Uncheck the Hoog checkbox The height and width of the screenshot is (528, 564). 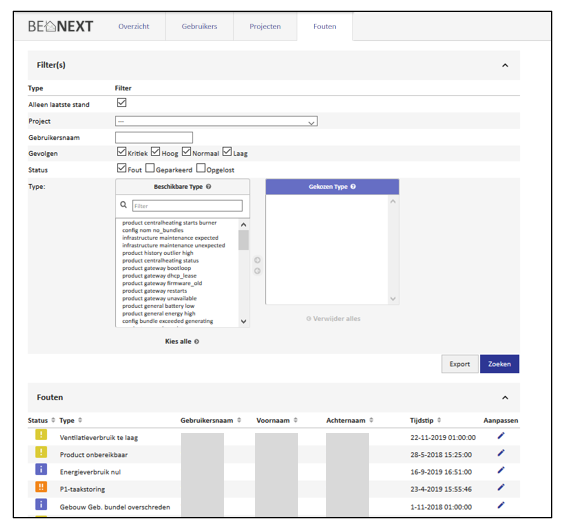click(x=155, y=151)
